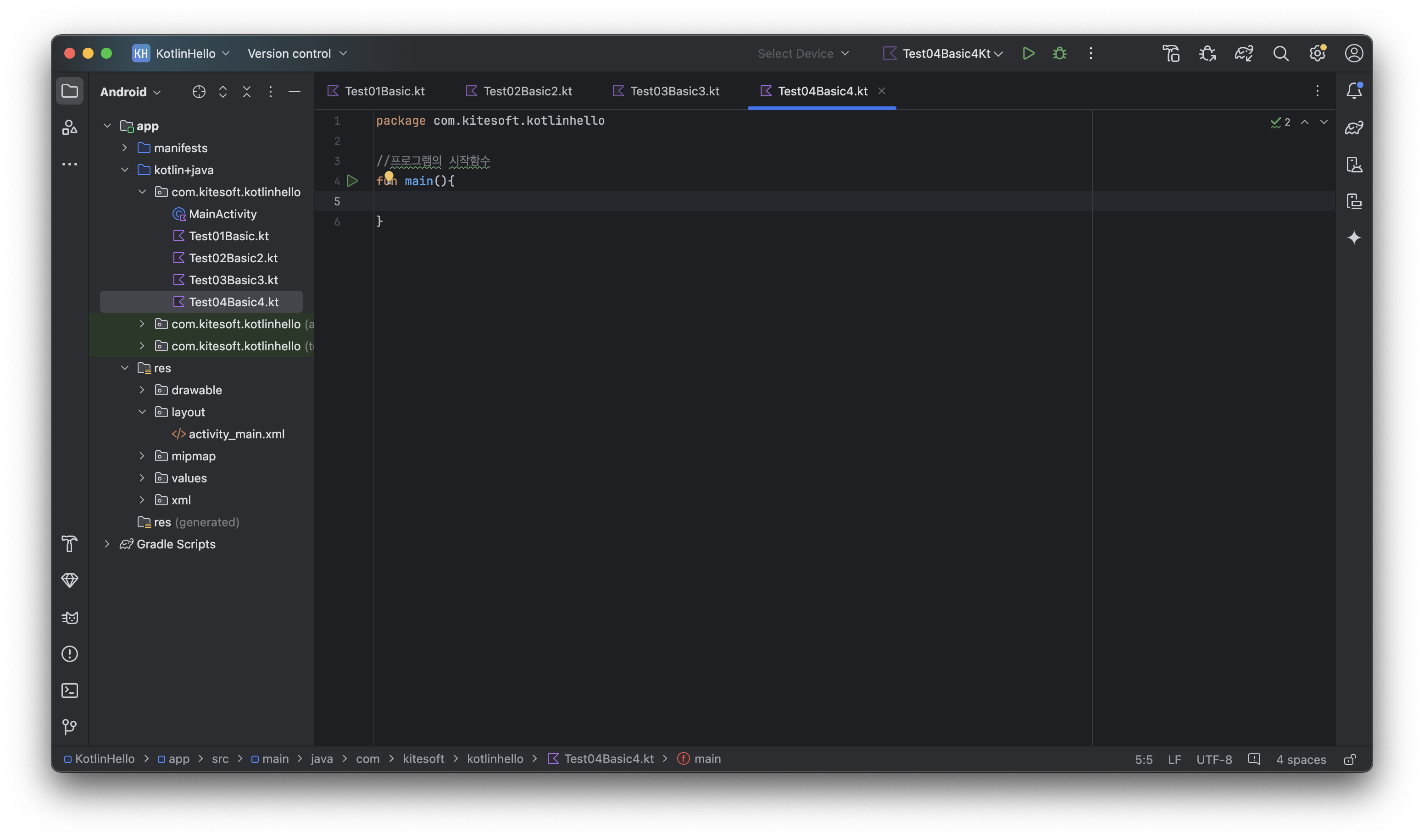1424x840 pixels.
Task: Click UTF-8 encoding in the status bar
Action: point(1213,759)
